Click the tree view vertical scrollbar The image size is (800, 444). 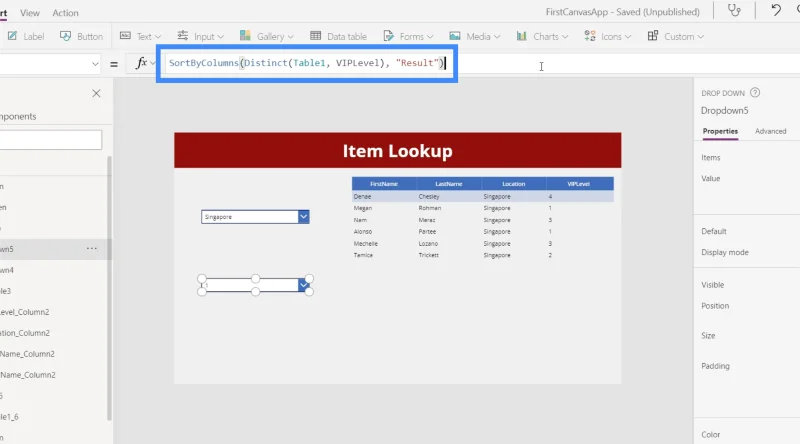[x=109, y=288]
